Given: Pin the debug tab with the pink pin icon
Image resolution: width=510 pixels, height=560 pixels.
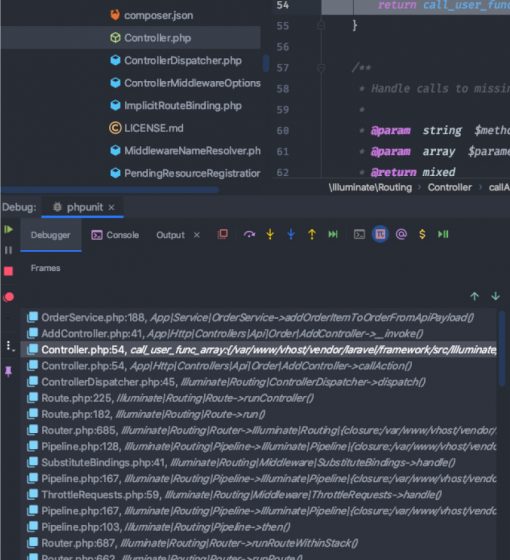Looking at the screenshot, I should (8, 371).
